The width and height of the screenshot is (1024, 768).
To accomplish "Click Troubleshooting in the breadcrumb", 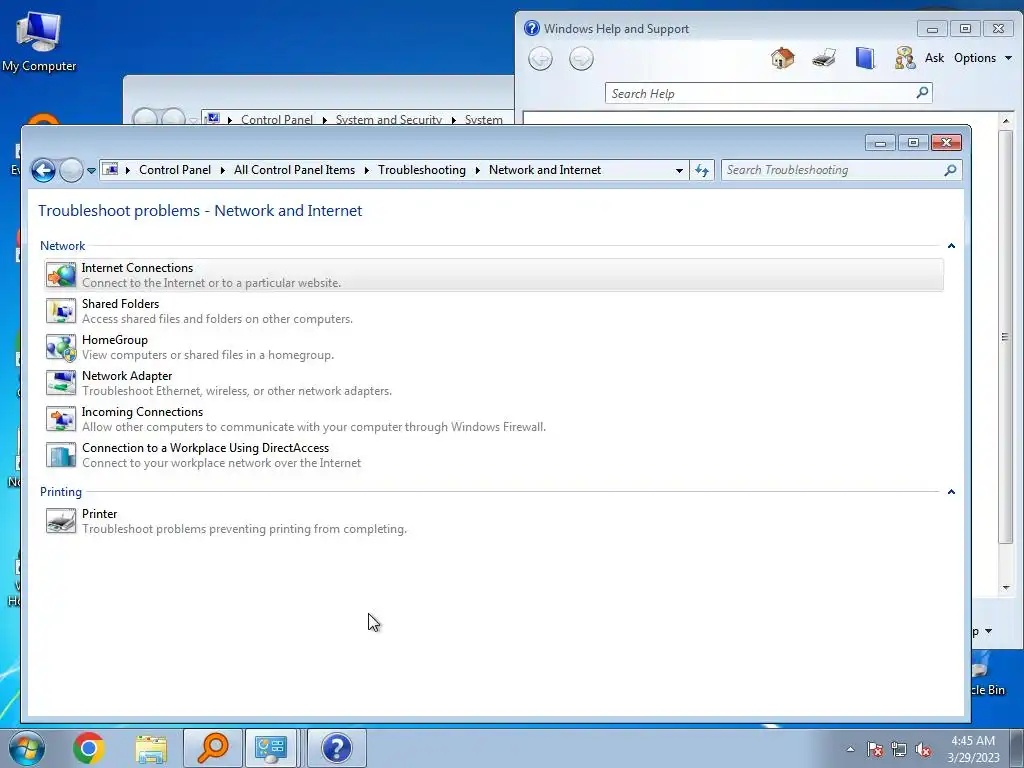I will 422,170.
